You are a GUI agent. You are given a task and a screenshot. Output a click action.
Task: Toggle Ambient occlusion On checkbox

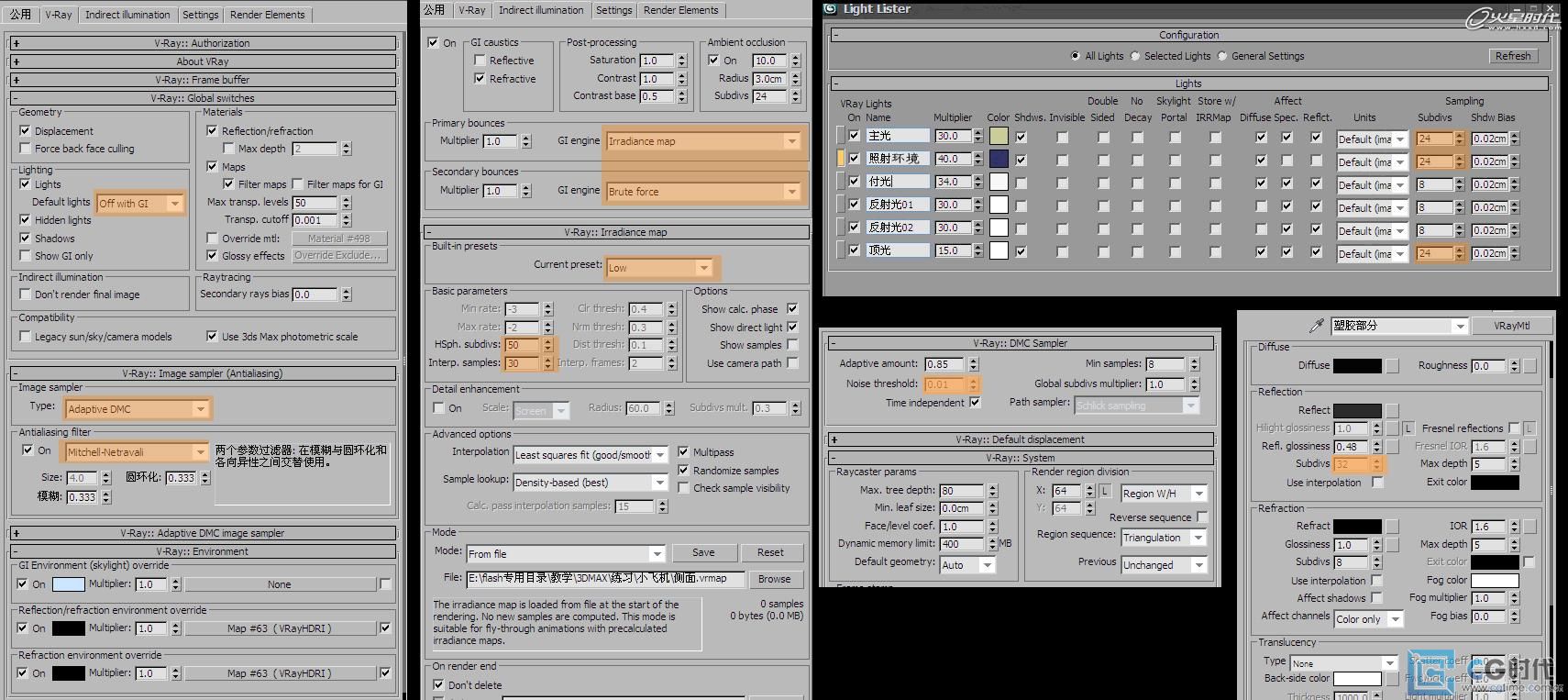[713, 61]
